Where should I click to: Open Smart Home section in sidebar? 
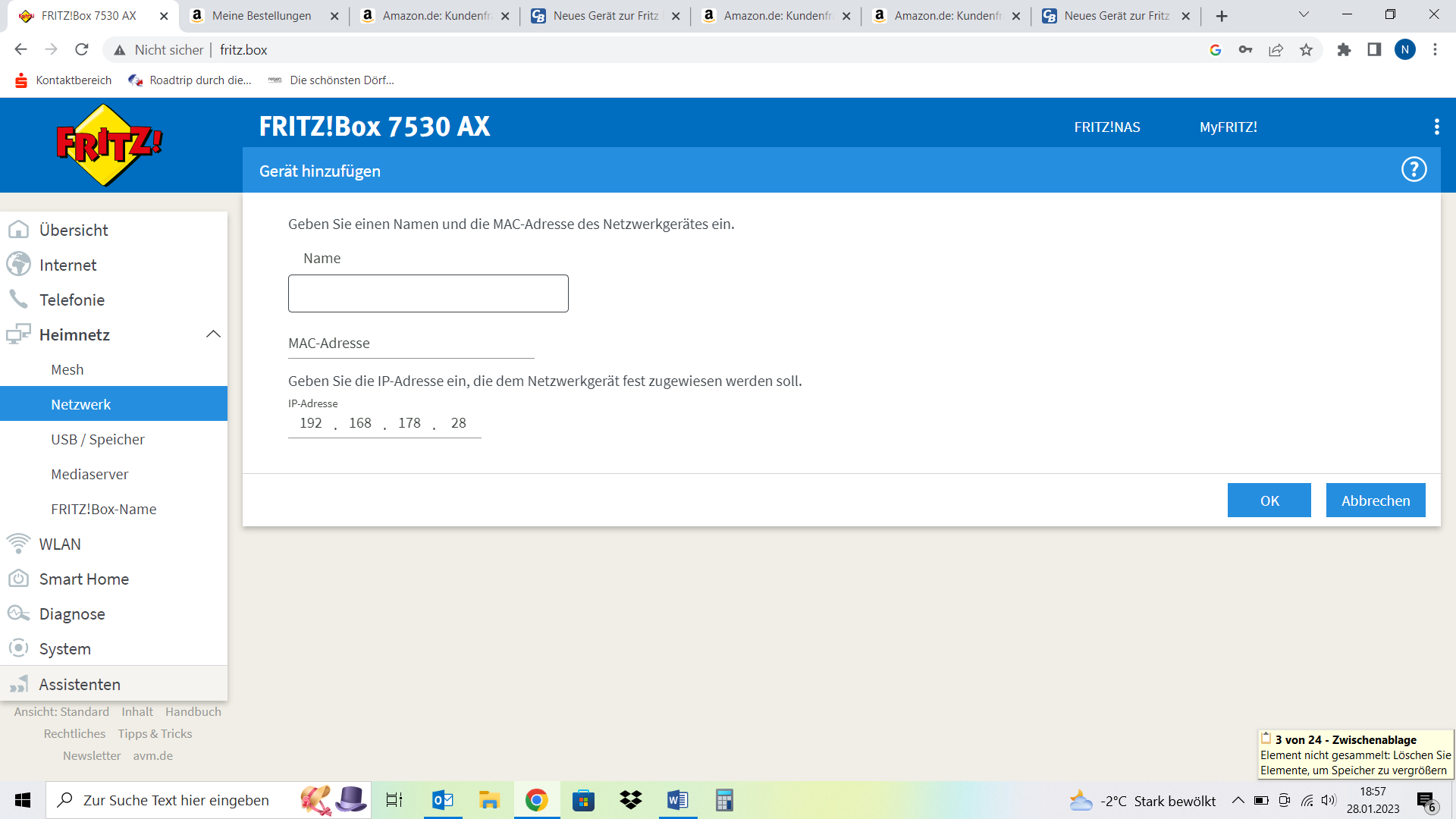pyautogui.click(x=83, y=579)
